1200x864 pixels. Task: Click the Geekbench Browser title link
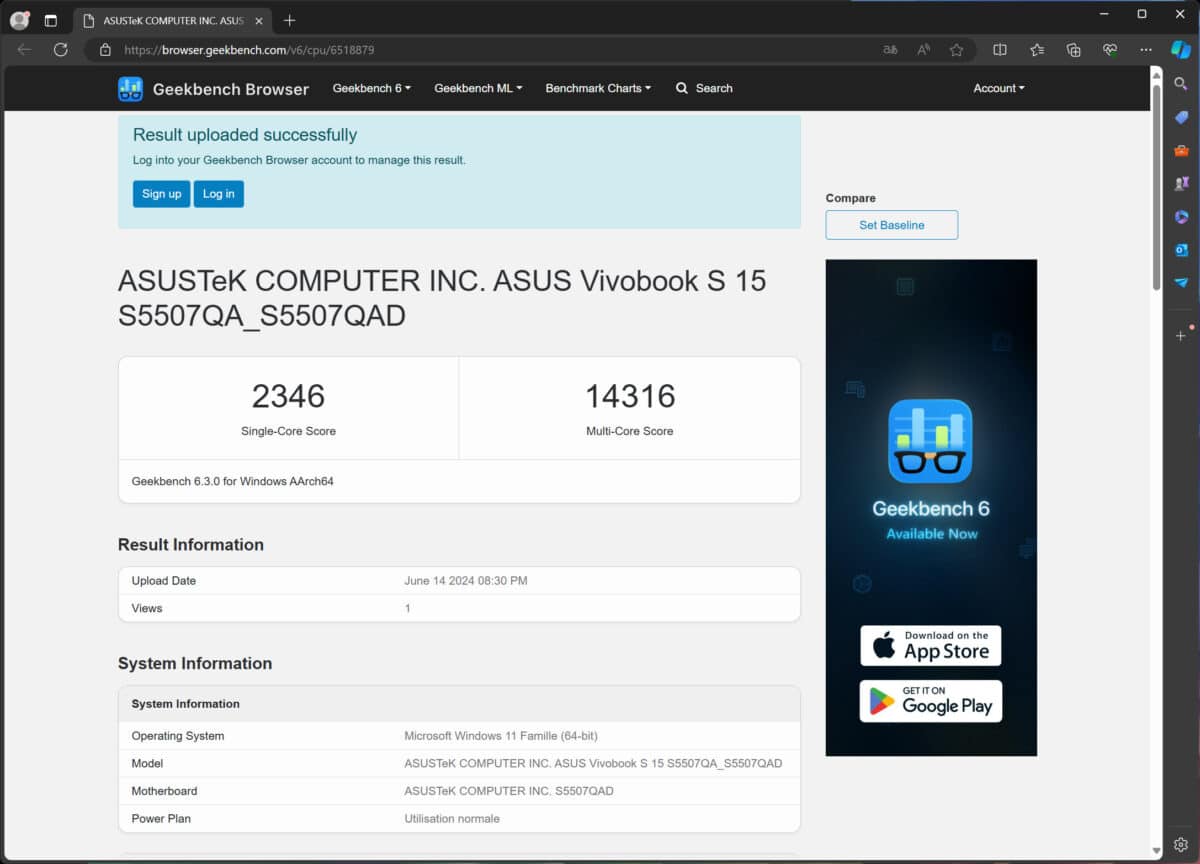pos(231,89)
